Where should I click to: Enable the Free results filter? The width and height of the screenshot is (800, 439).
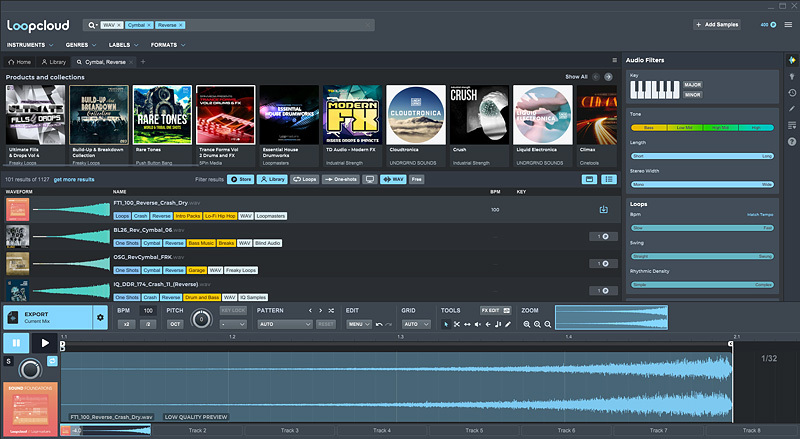416,179
